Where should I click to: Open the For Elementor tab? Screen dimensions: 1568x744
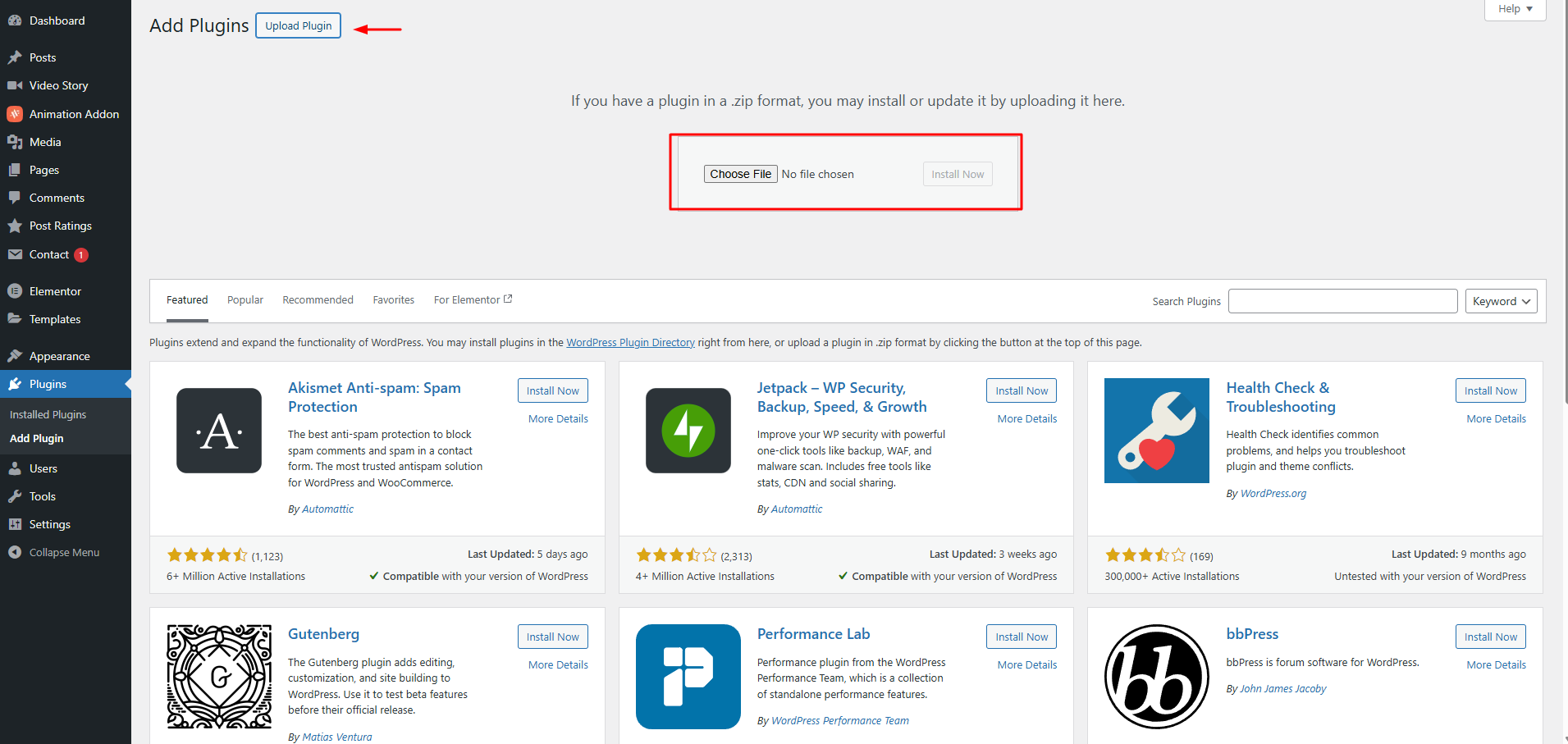(473, 300)
